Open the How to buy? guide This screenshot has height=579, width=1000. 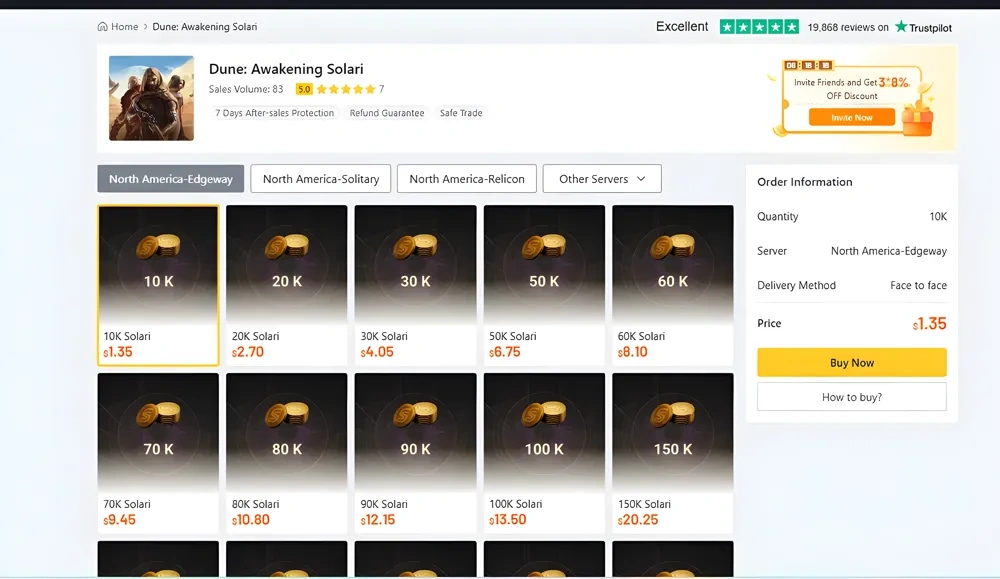coord(851,397)
